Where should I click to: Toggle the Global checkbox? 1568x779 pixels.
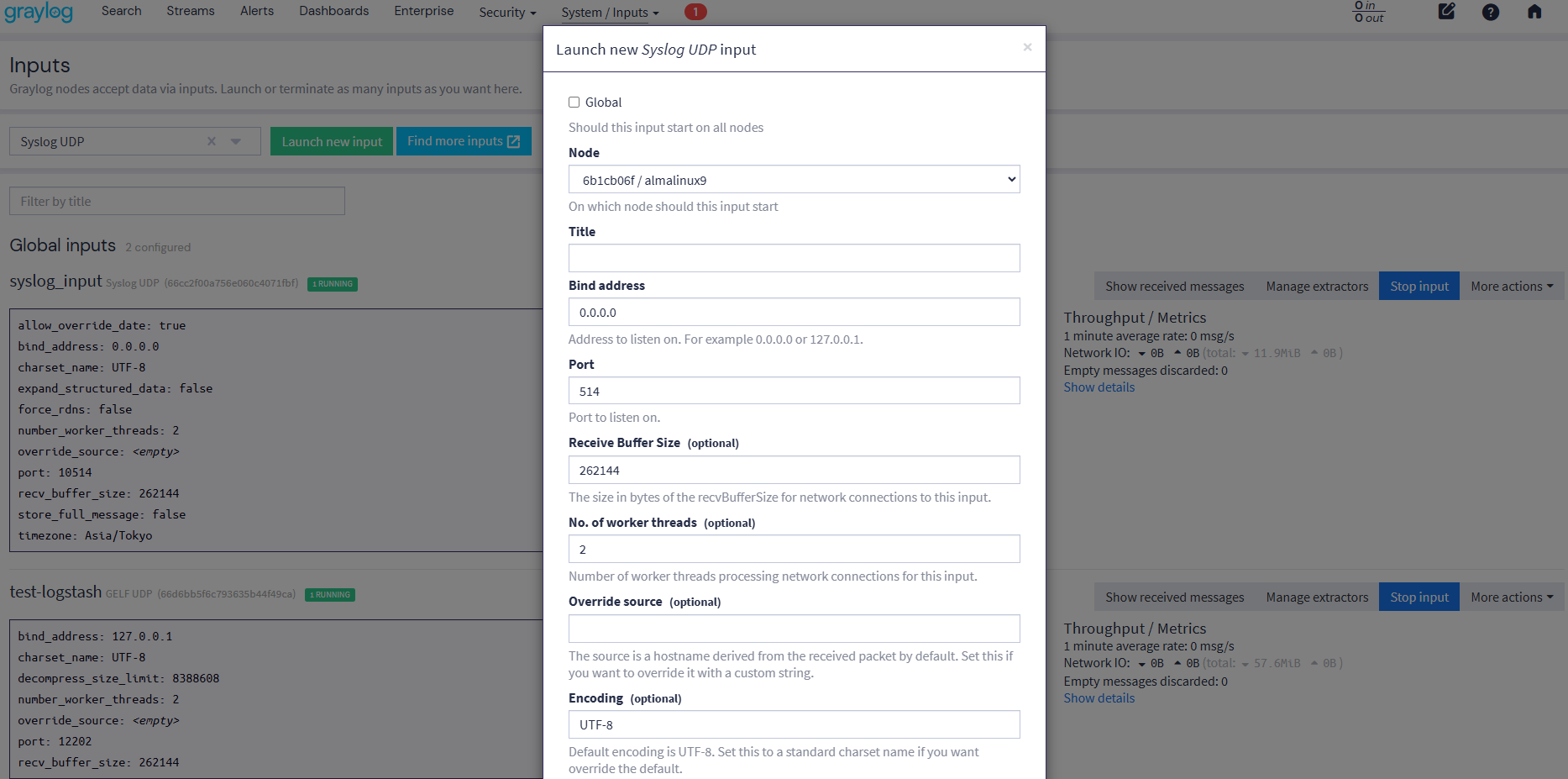[574, 103]
